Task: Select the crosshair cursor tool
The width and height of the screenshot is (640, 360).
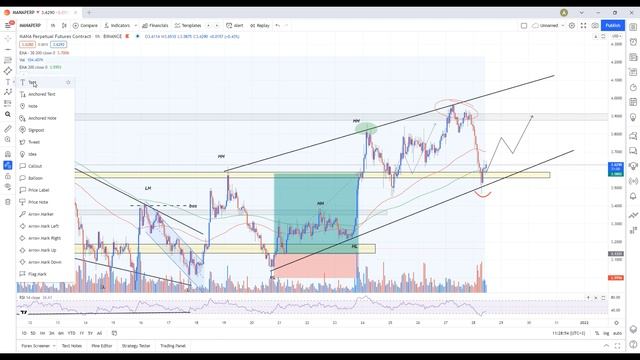Action: click(x=8, y=38)
